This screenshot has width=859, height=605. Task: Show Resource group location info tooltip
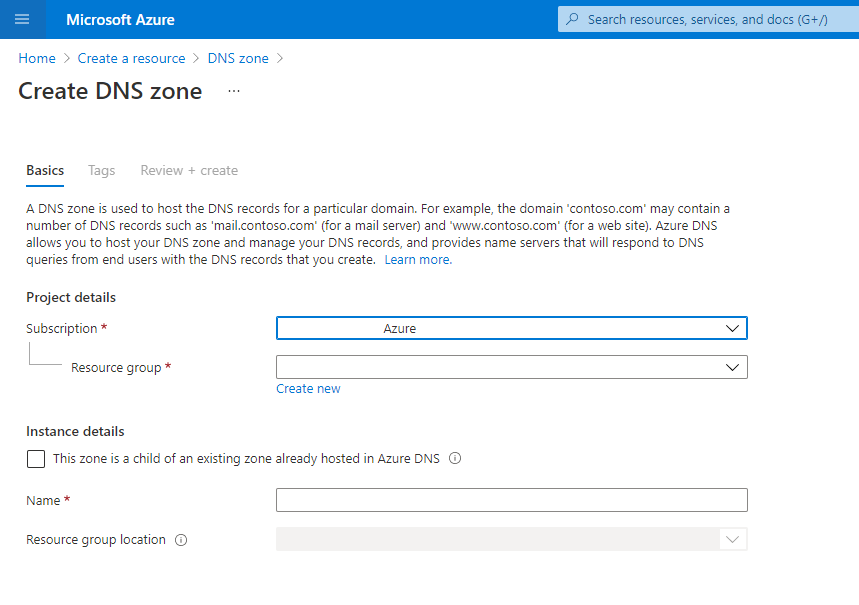181,540
